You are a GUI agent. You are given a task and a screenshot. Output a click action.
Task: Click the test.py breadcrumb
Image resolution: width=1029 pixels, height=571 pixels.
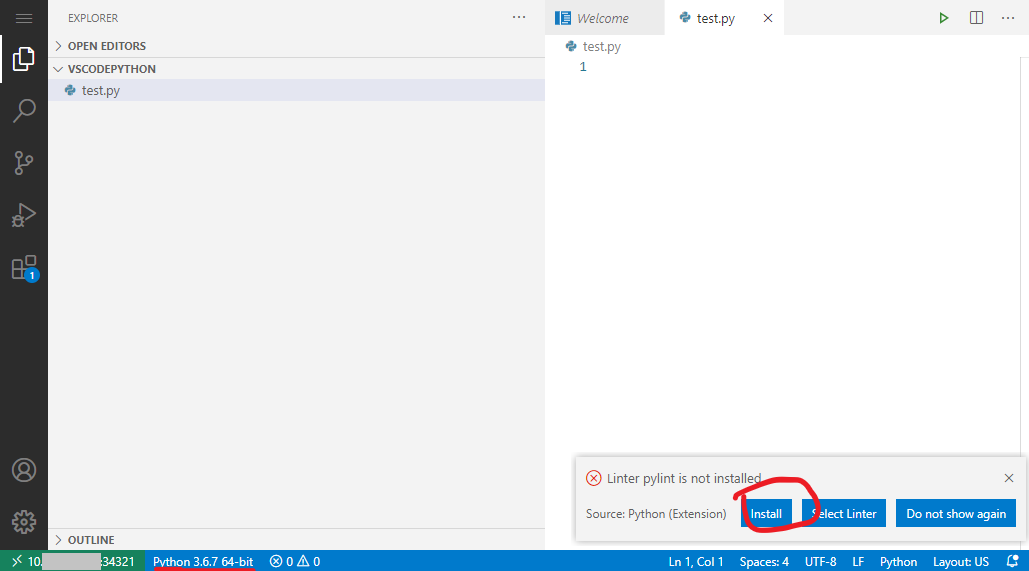[594, 47]
